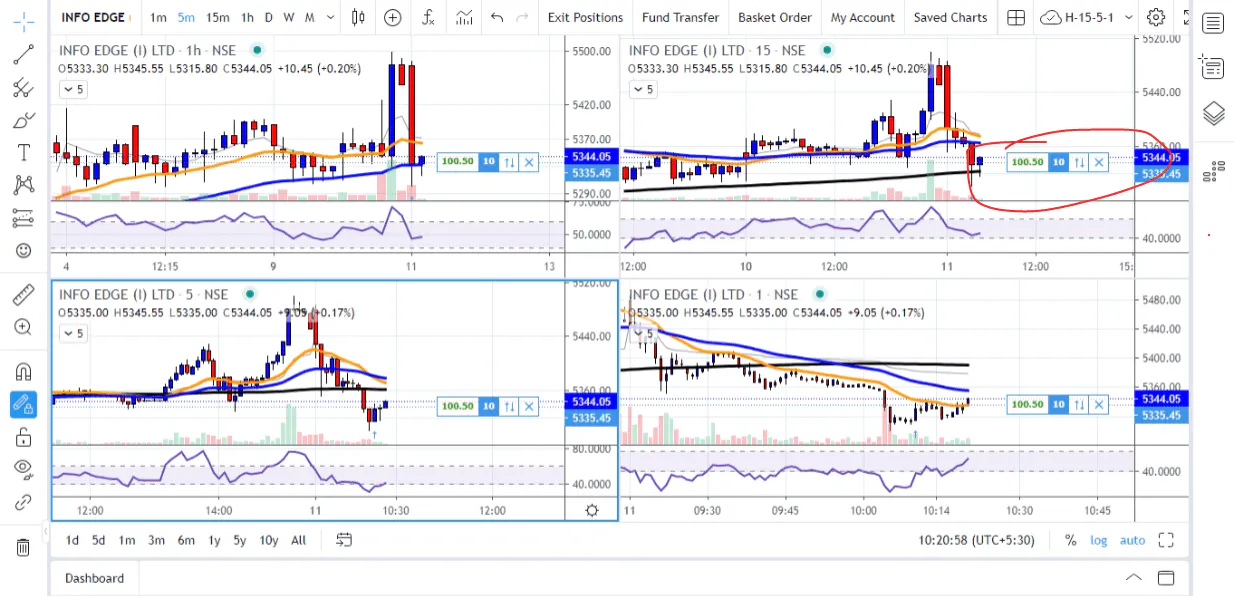Select the 5m timeframe
1234x598 pixels.
[187, 17]
